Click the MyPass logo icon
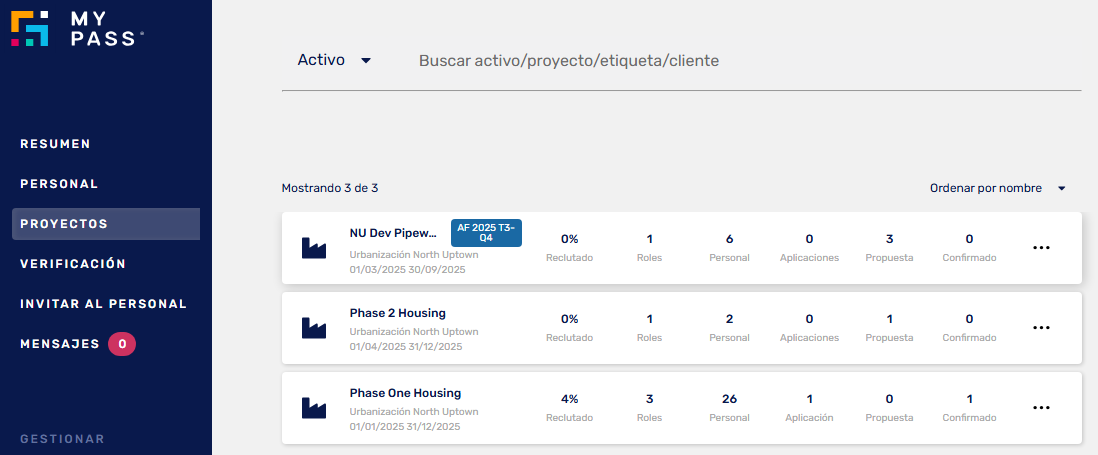This screenshot has height=455, width=1098. tap(29, 29)
